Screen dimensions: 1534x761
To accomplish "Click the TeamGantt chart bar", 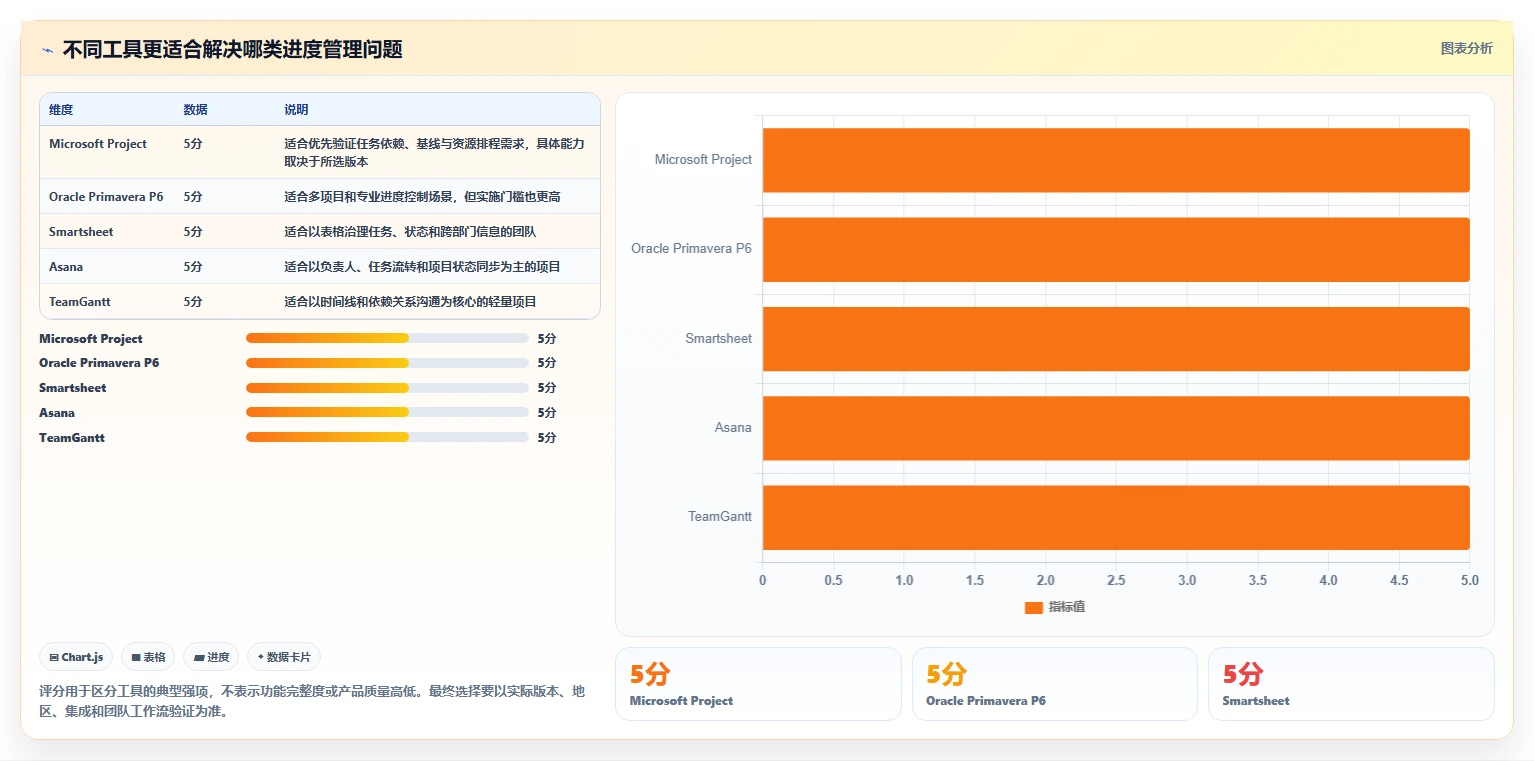I will coord(1116,517).
